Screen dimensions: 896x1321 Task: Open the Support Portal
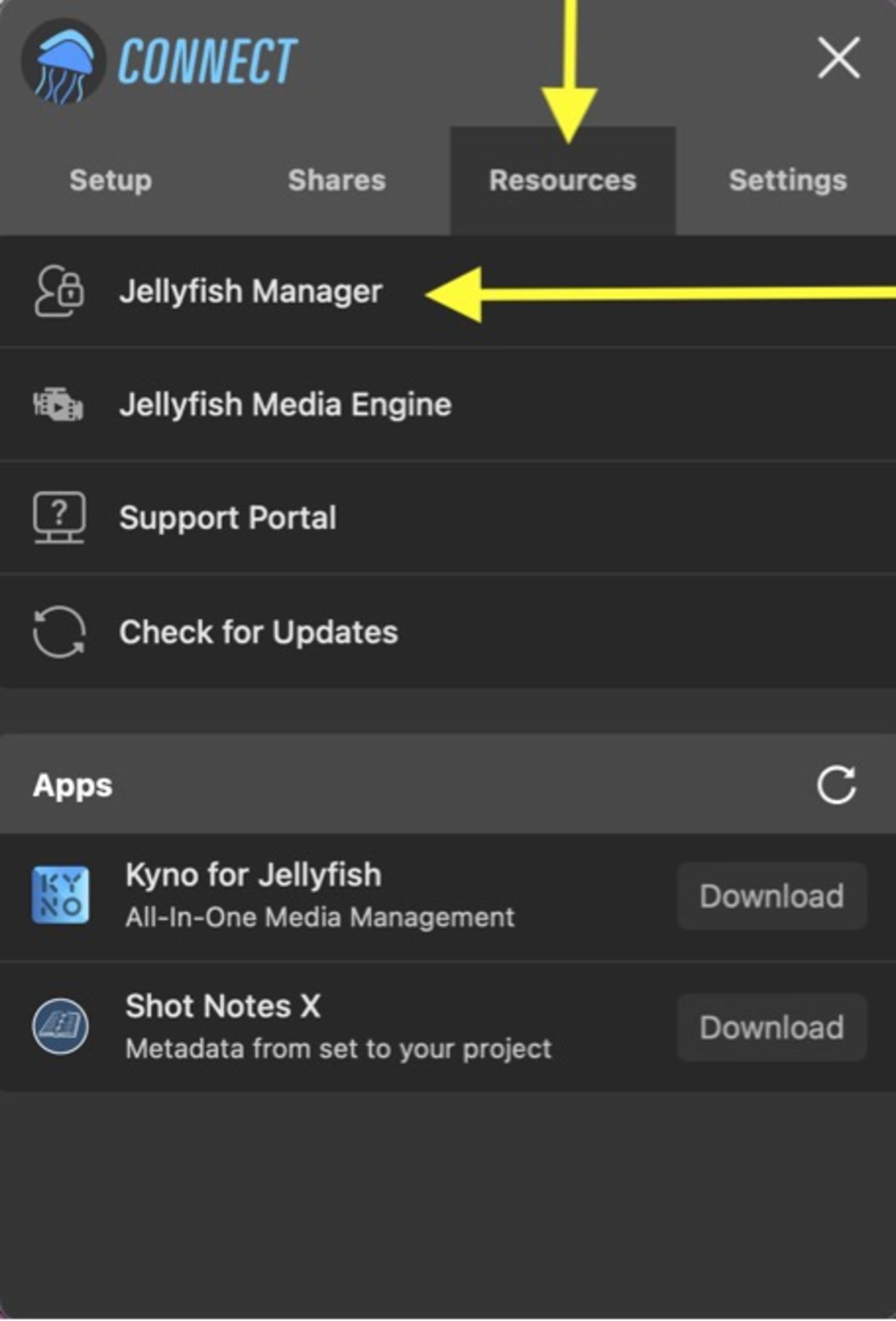[x=228, y=517]
